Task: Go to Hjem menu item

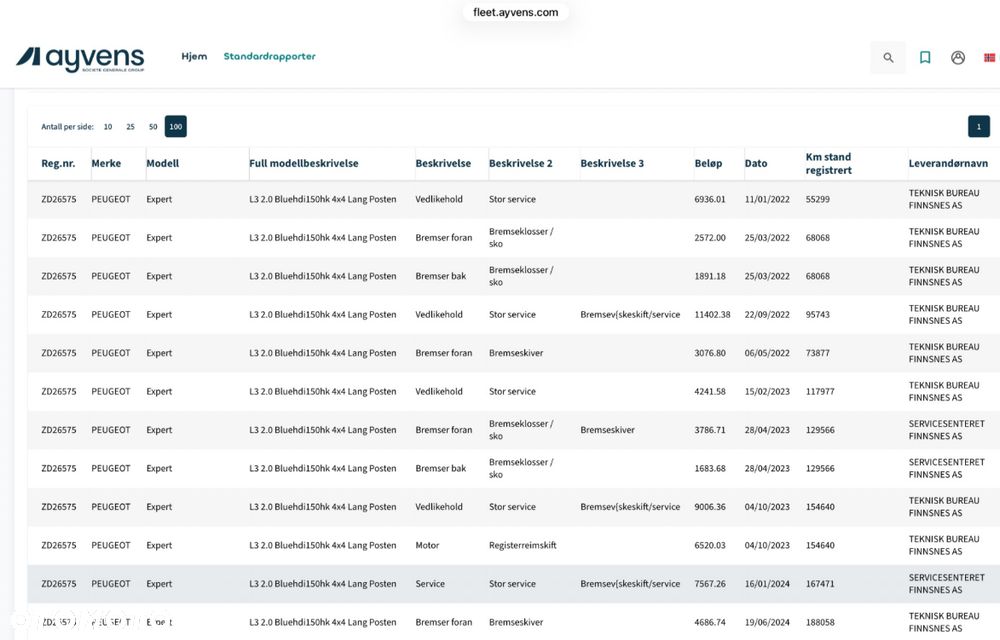Action: coord(194,56)
